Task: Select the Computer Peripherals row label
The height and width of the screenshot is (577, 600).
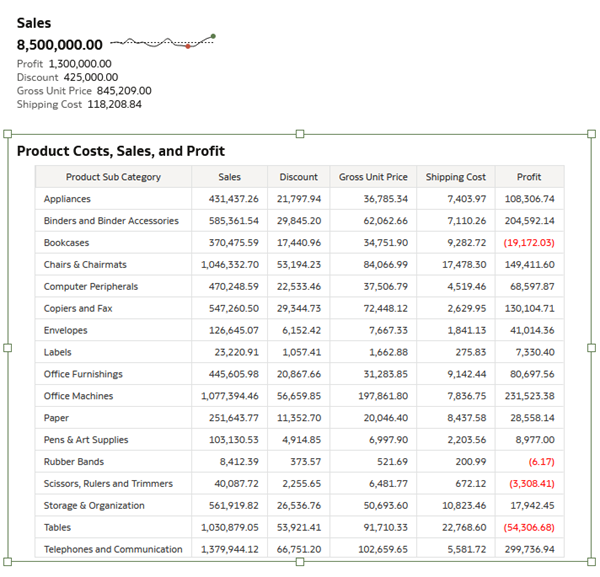Action: point(91,287)
